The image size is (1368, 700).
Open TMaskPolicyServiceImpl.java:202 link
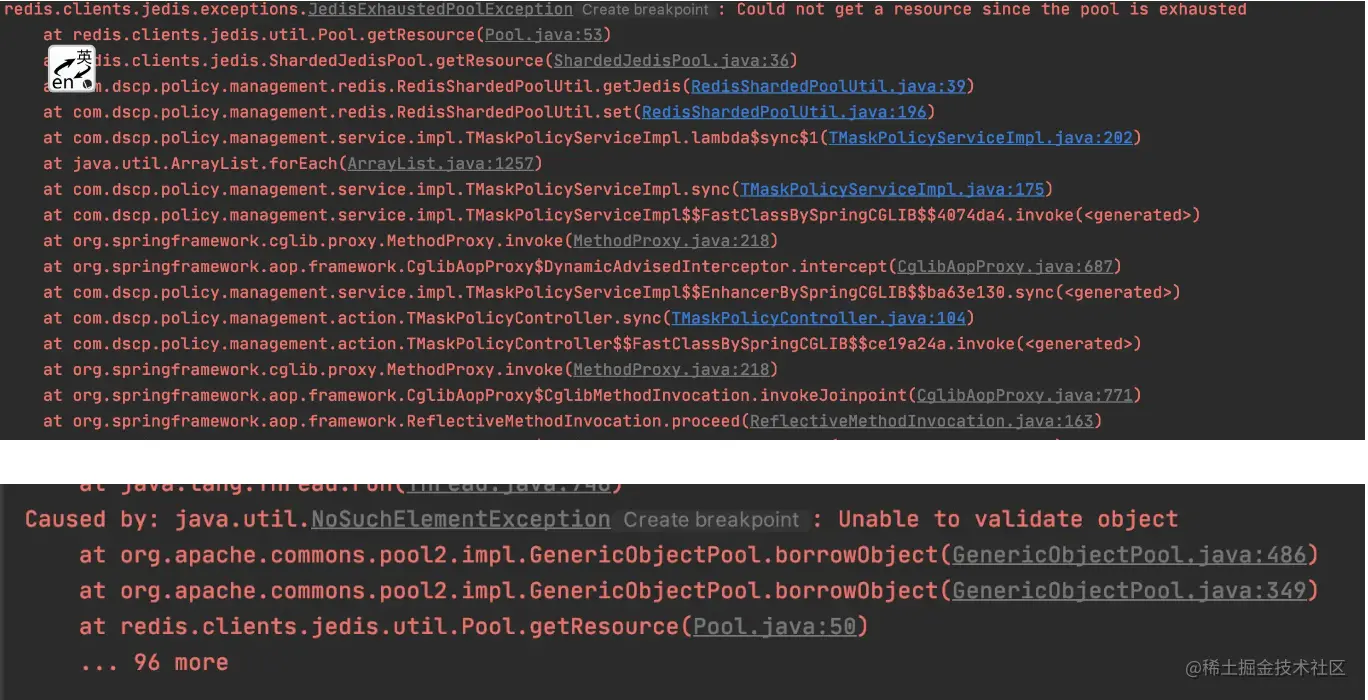click(x=981, y=138)
